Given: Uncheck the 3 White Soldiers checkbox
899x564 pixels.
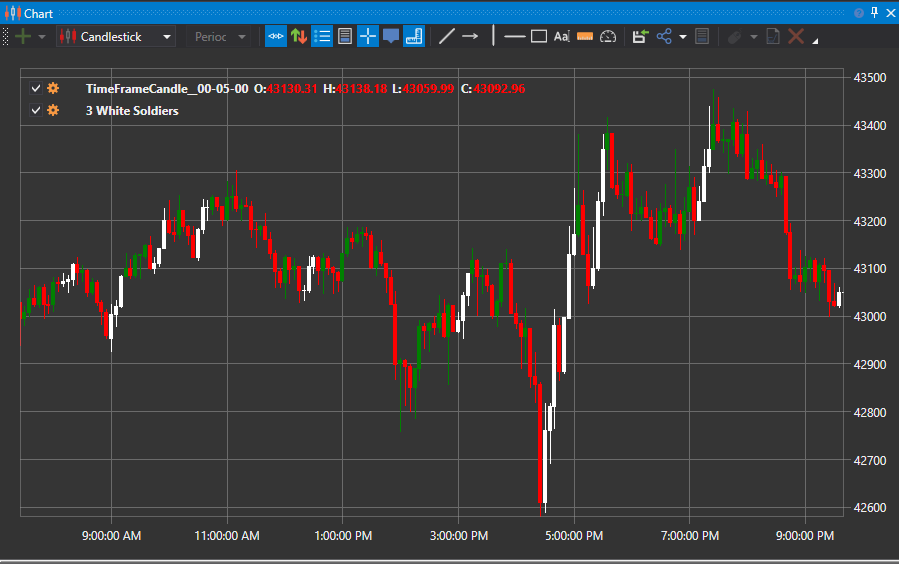Looking at the screenshot, I should pyautogui.click(x=36, y=110).
